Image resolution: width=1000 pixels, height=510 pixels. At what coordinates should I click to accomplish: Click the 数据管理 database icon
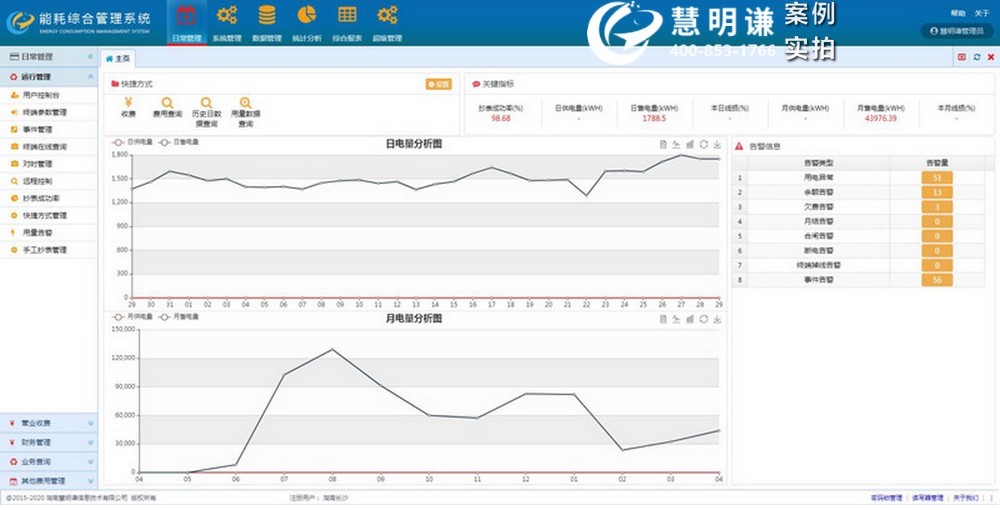click(267, 15)
